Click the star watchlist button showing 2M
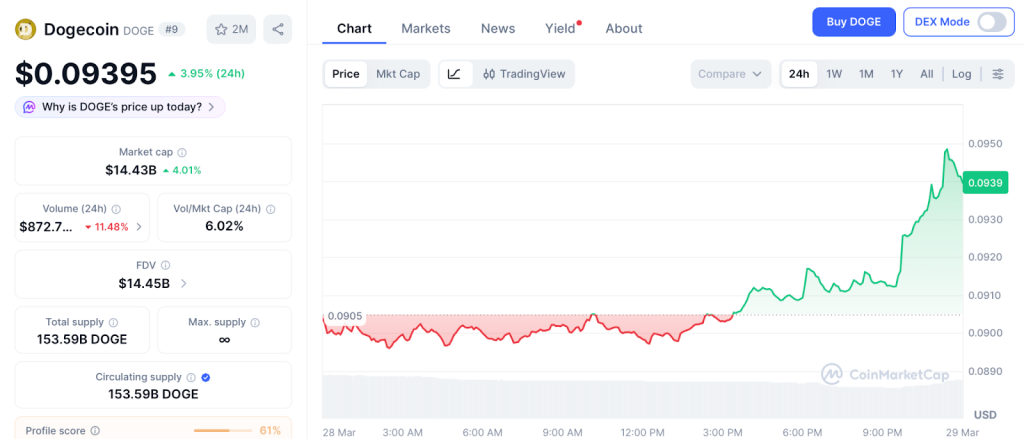Image resolution: width=1024 pixels, height=439 pixels. 231,29
